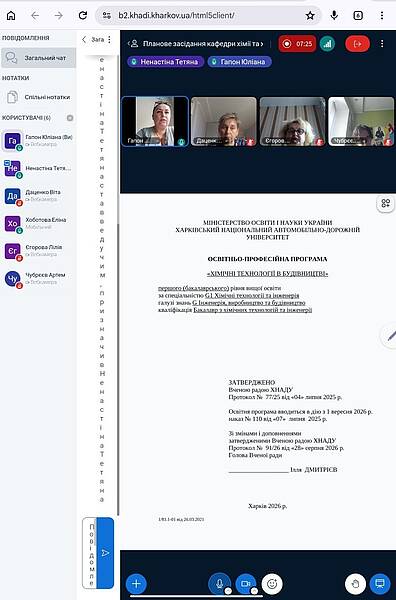Viewport: 396px width, 600px height.
Task: Leave the meeting with the red exit button
Action: (x=357, y=44)
